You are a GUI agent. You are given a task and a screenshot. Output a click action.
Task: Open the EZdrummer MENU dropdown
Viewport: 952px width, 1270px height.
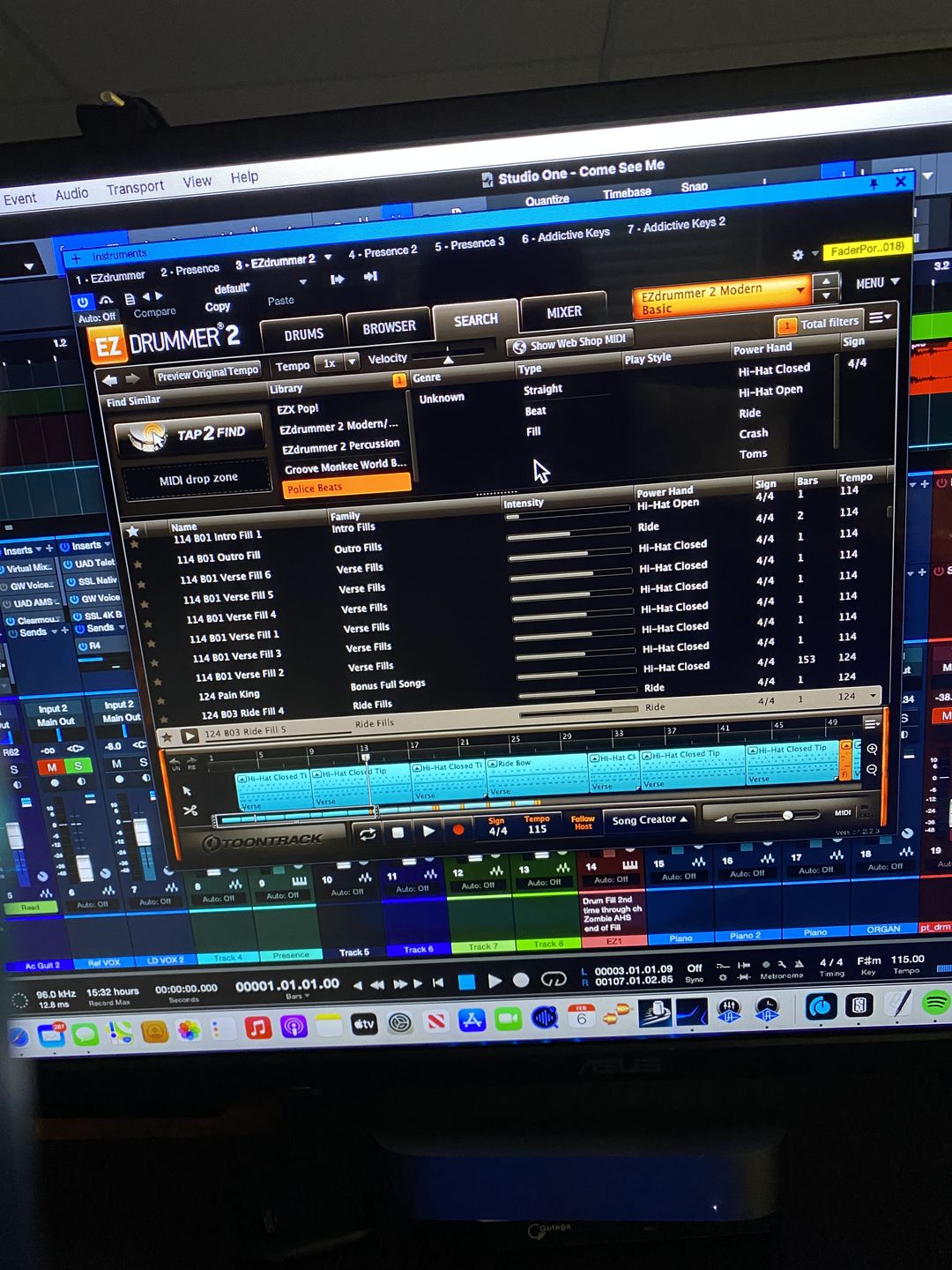click(877, 283)
